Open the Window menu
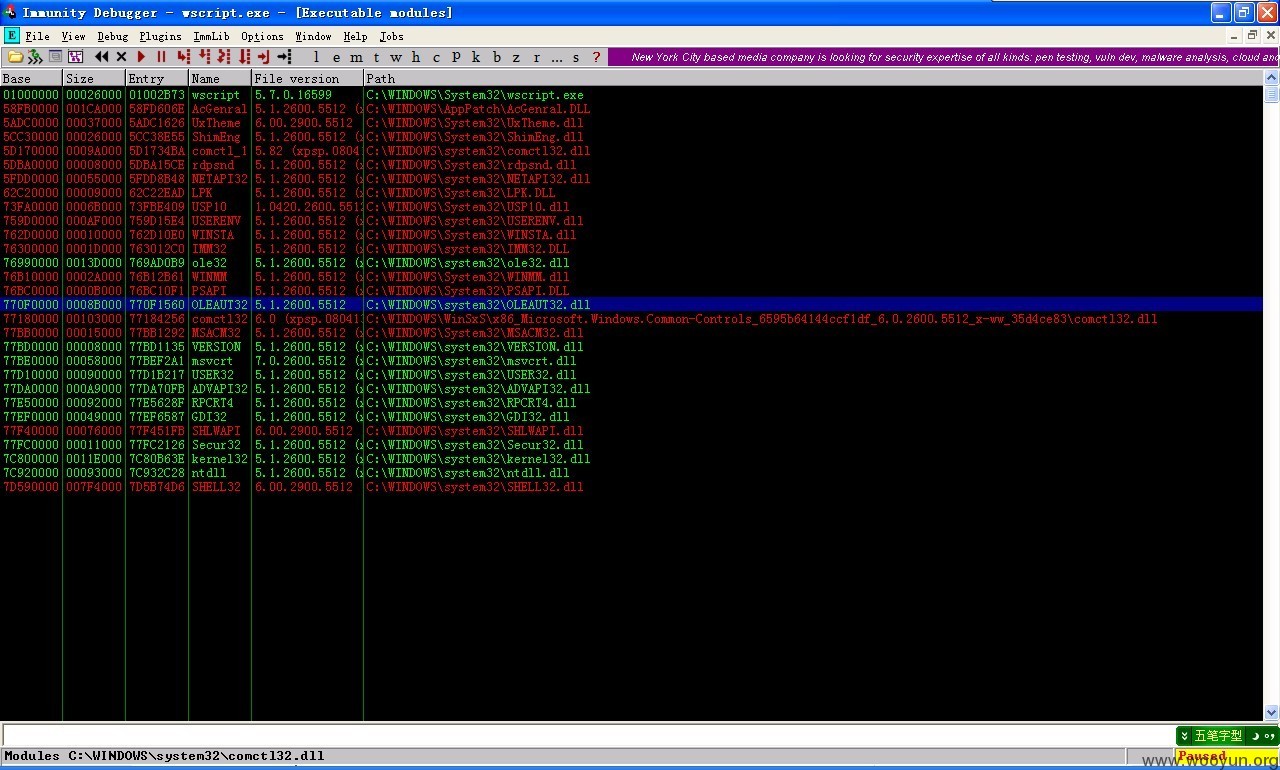 tap(313, 36)
